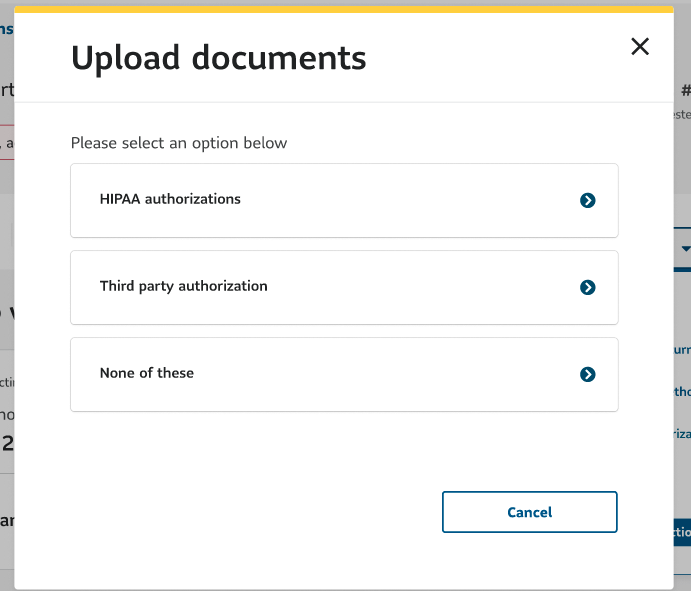
Task: Click the 'Please select an option below' text
Action: [179, 143]
